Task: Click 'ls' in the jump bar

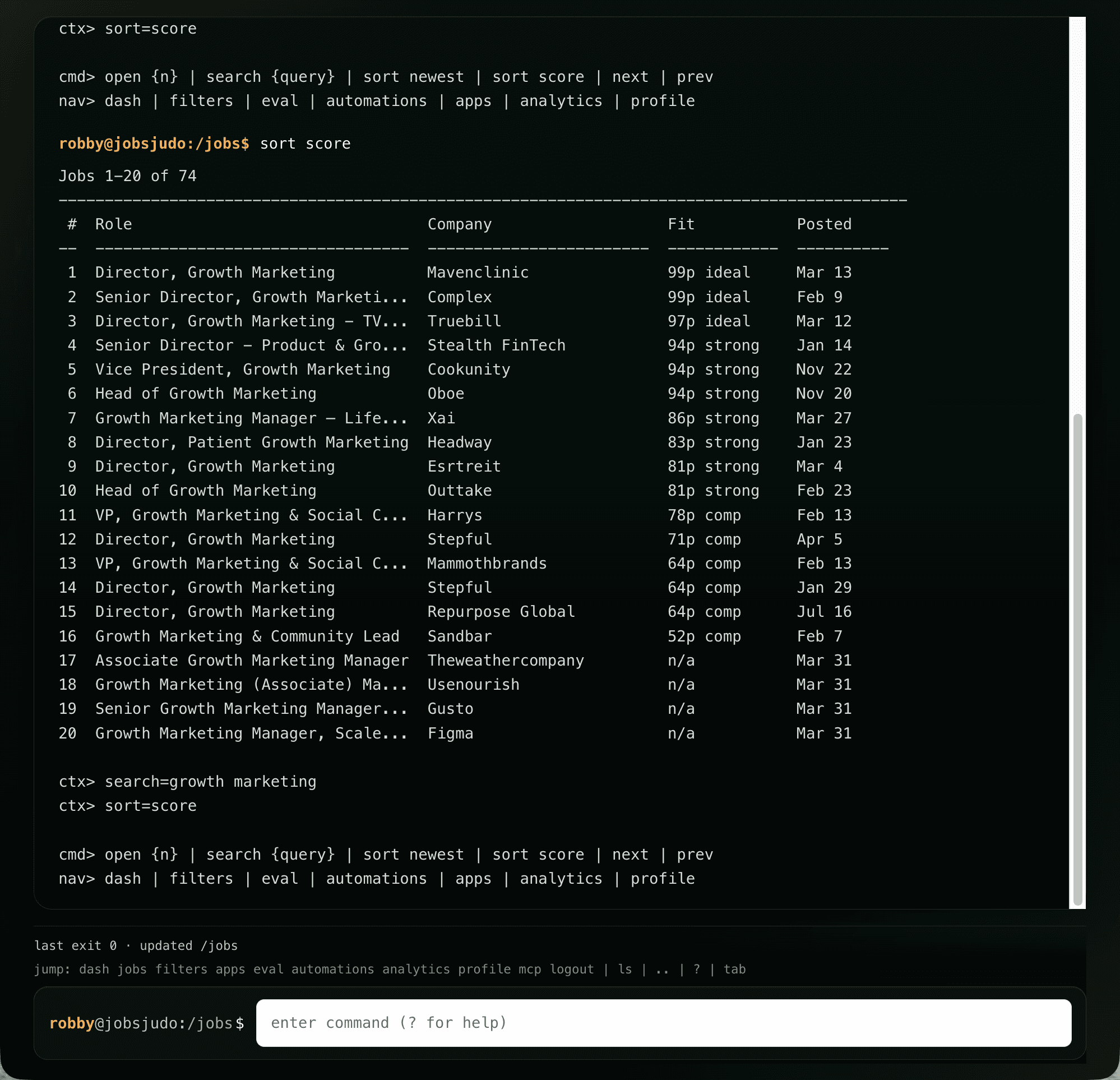Action: (625, 969)
